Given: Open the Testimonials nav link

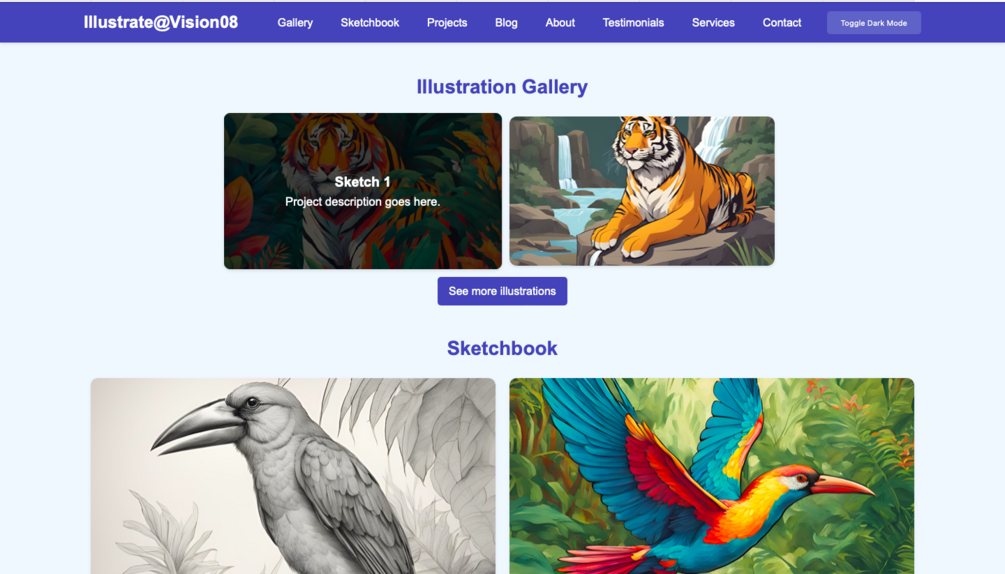Looking at the screenshot, I should (633, 22).
